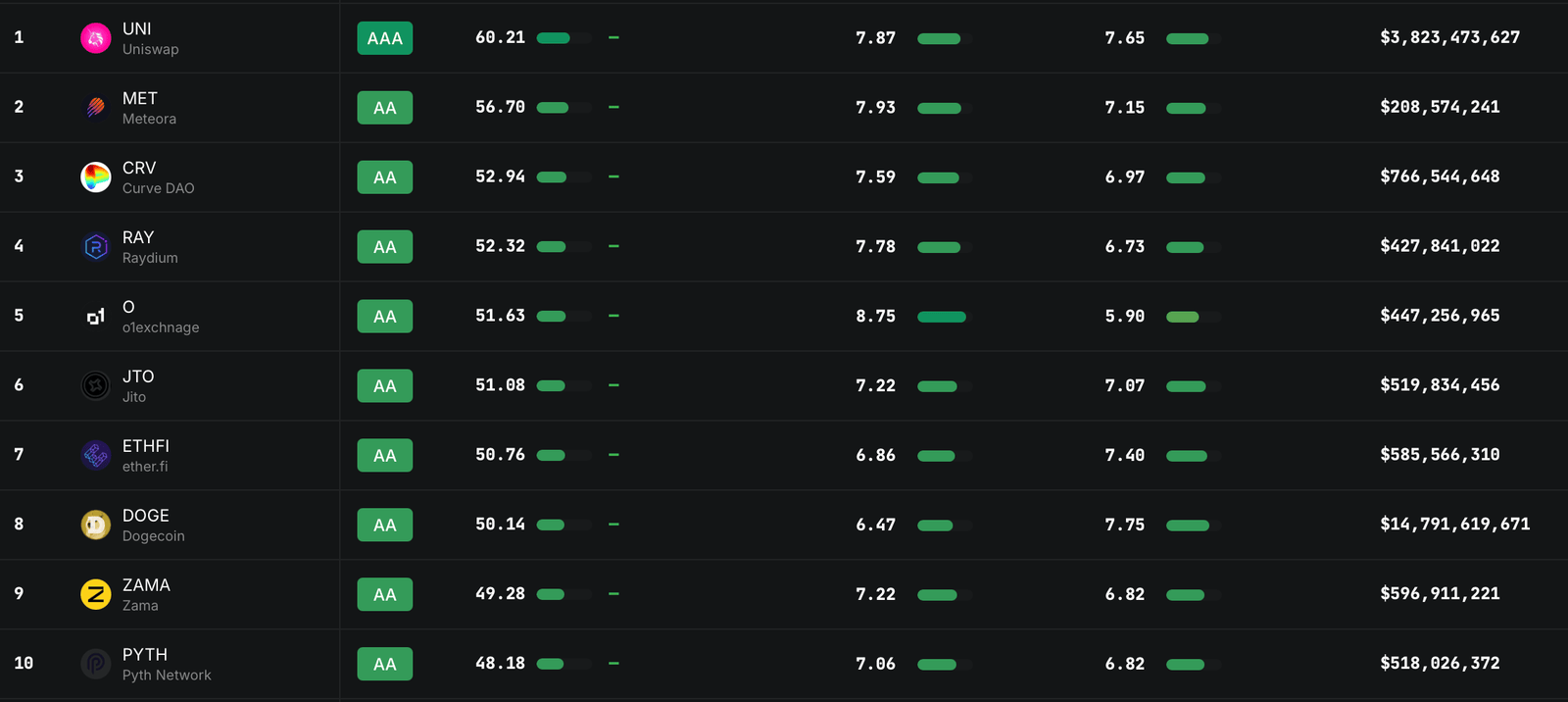Click the Curve DAO CRV token logo
This screenshot has height=702, width=1568.
pyautogui.click(x=95, y=177)
